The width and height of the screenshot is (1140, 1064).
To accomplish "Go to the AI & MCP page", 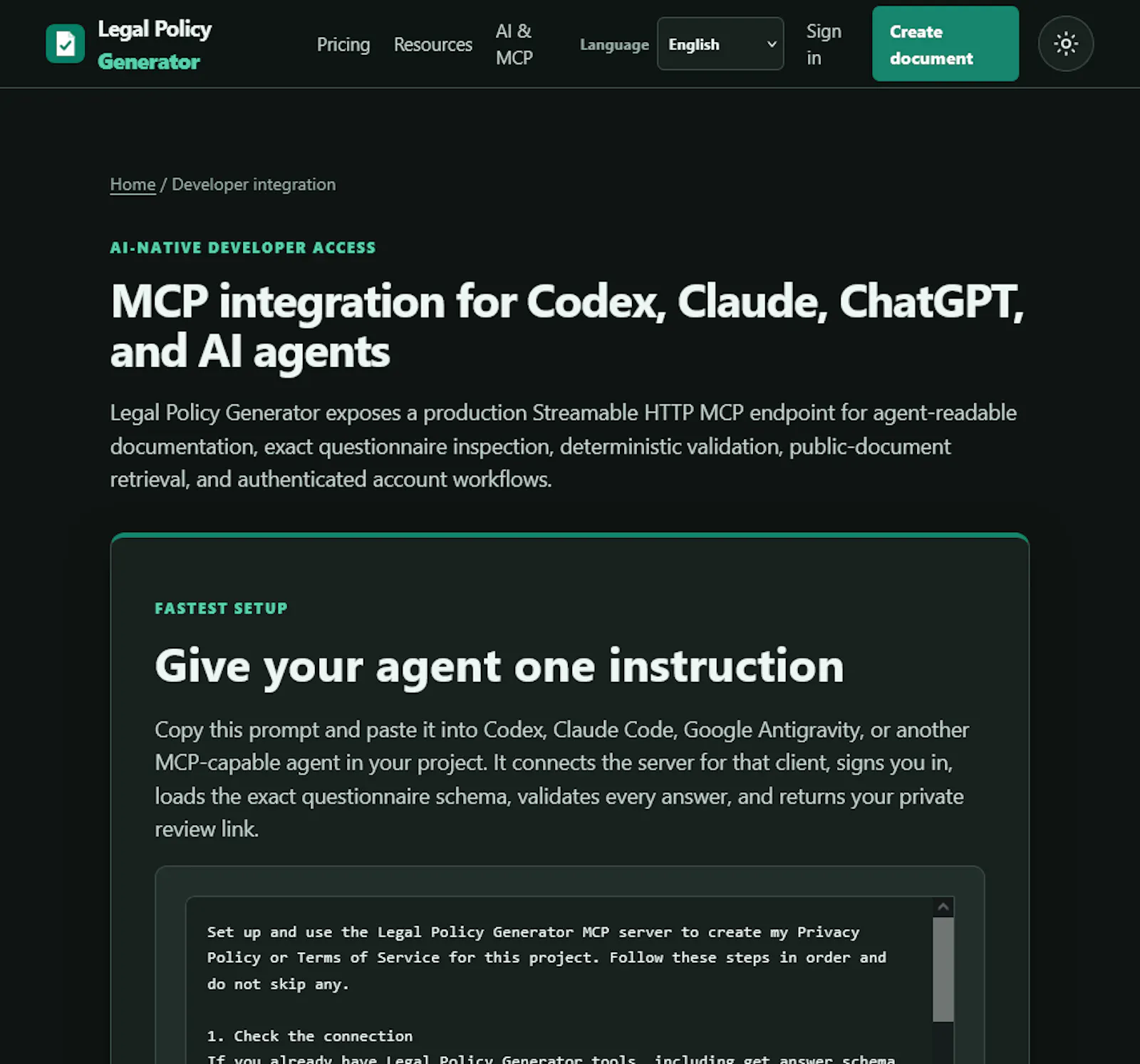I will [514, 44].
